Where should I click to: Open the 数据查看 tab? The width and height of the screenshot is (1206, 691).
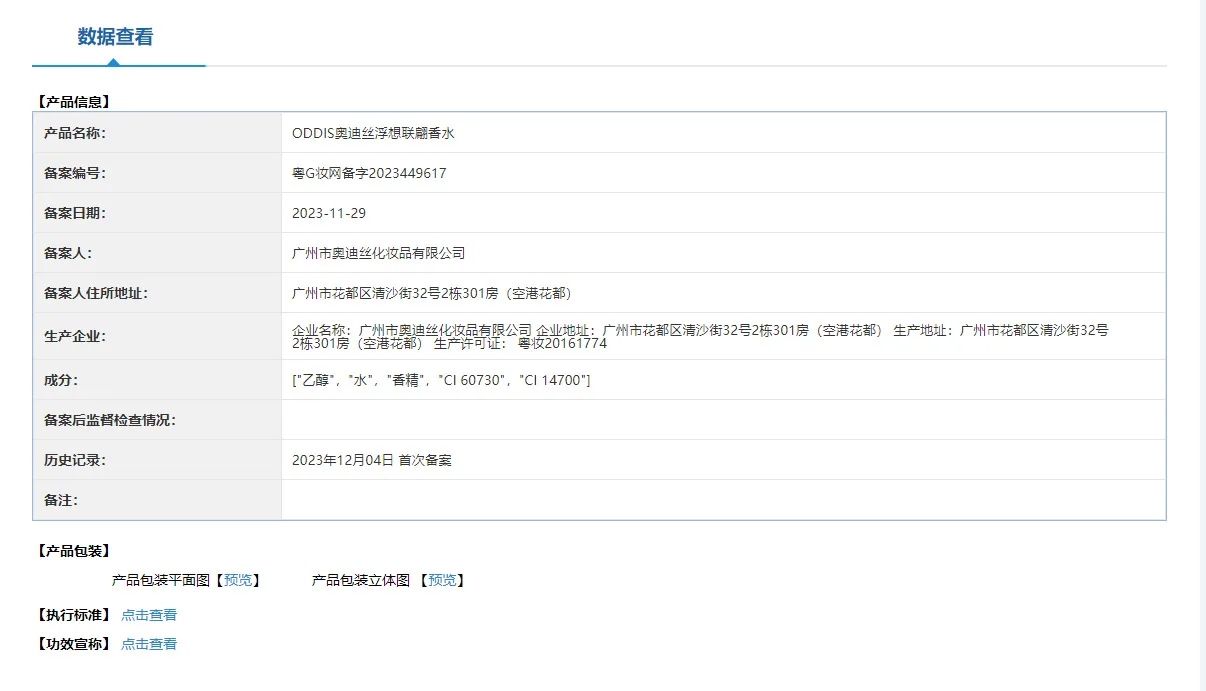(x=116, y=37)
